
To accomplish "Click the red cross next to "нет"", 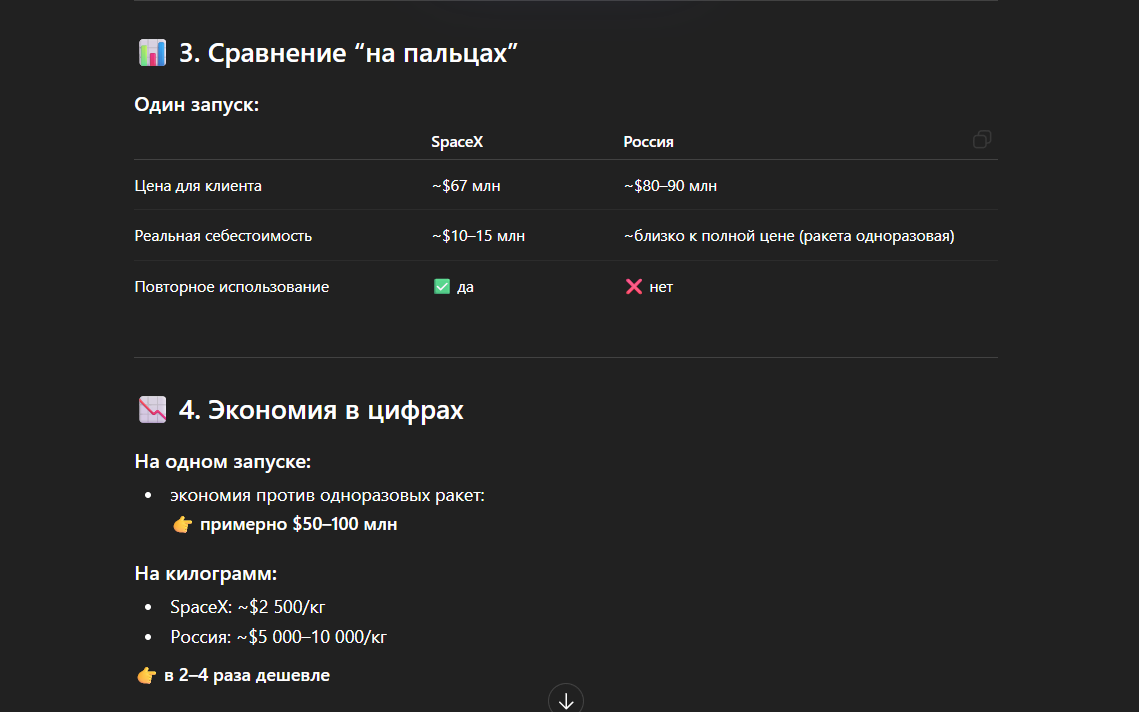I will pyautogui.click(x=633, y=287).
